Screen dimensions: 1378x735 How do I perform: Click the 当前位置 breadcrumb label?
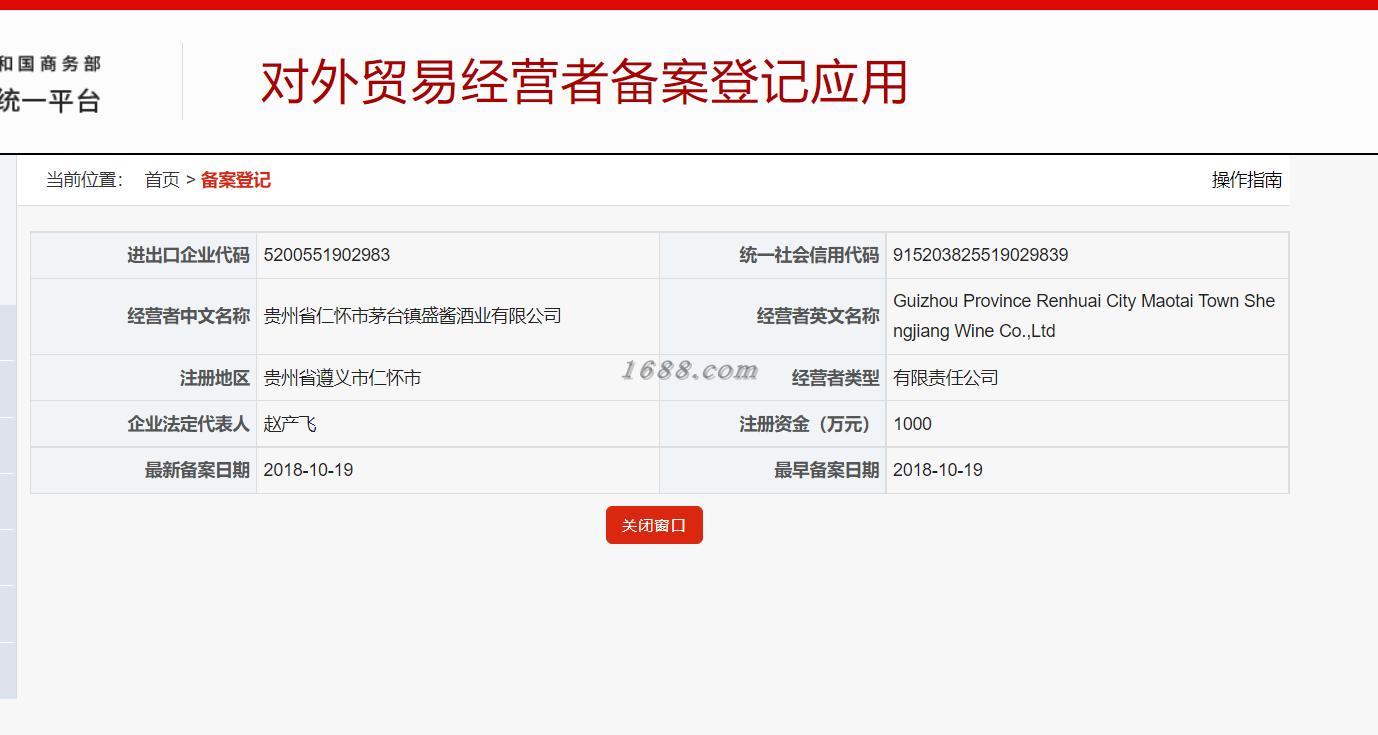click(x=84, y=180)
